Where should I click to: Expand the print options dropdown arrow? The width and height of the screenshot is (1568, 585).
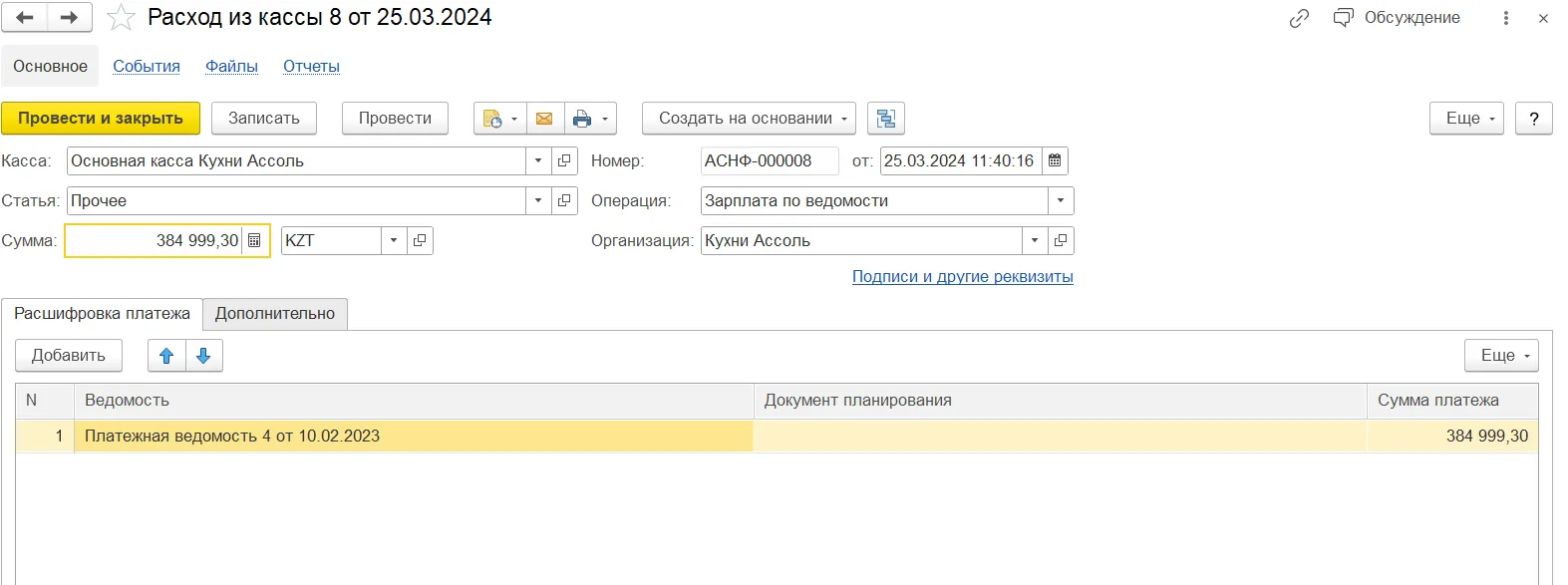click(605, 119)
